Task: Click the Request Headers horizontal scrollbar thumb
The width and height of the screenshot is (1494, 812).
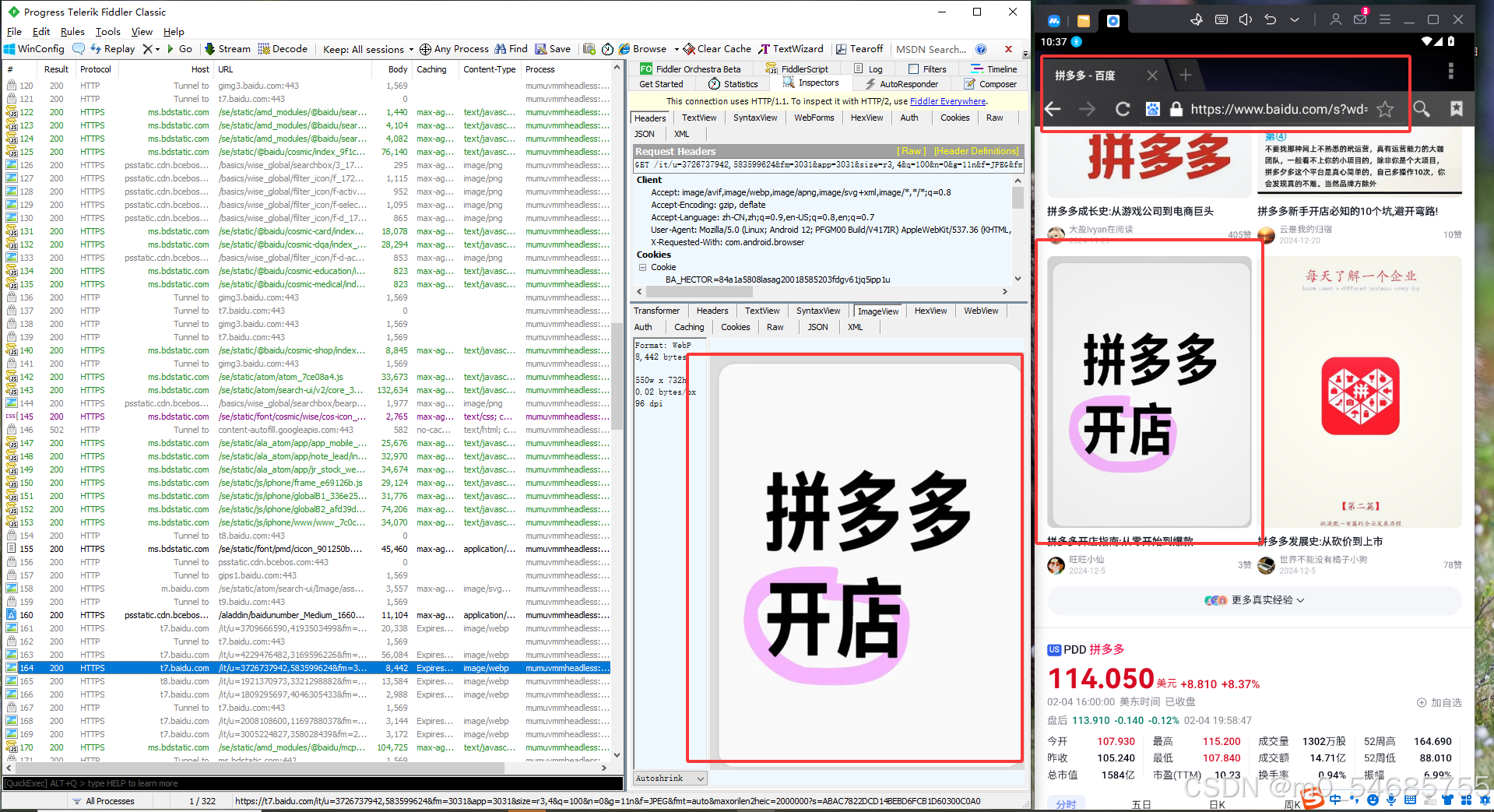Action: [699, 292]
